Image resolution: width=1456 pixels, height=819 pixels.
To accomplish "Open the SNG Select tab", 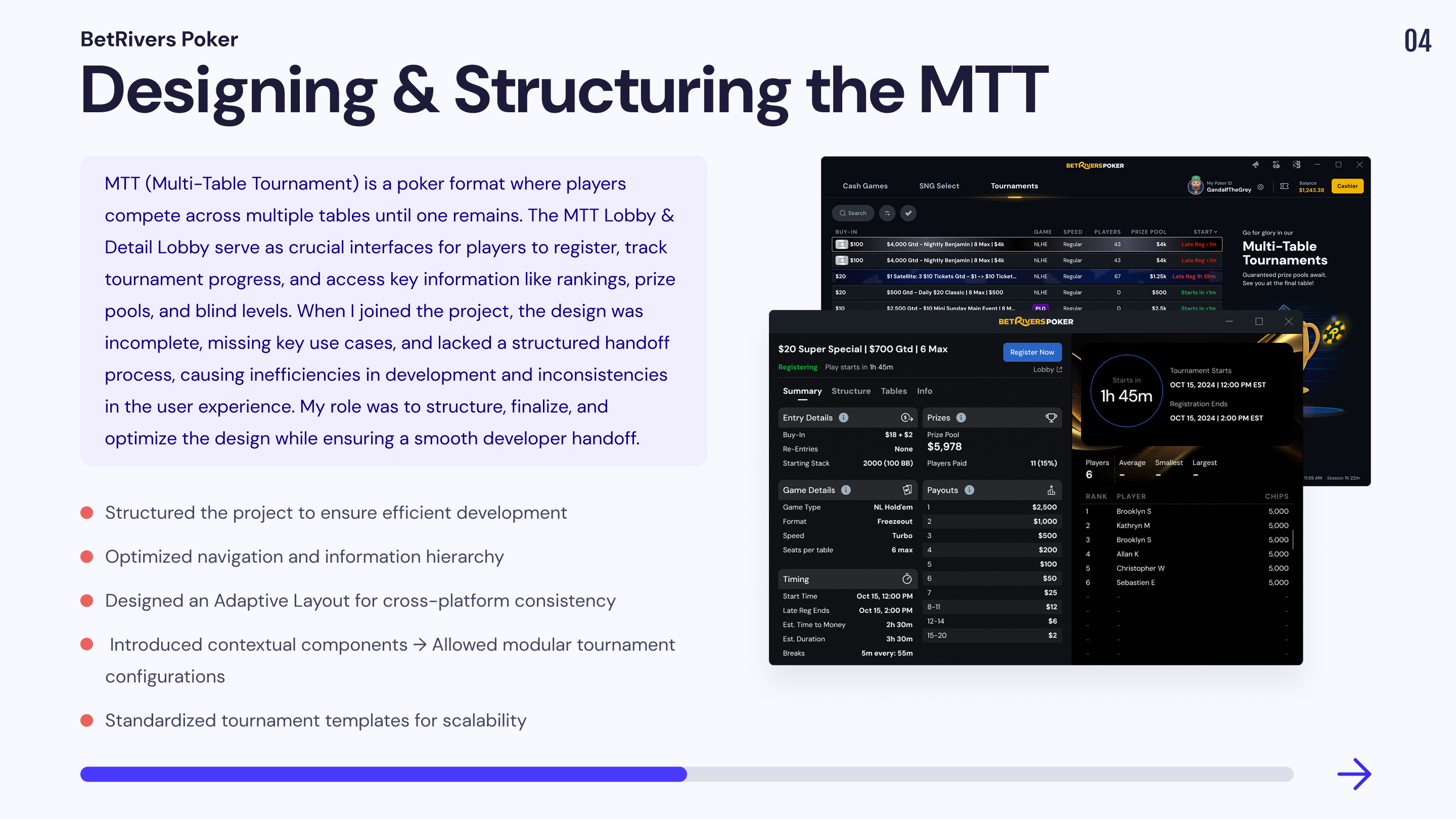I will (939, 186).
